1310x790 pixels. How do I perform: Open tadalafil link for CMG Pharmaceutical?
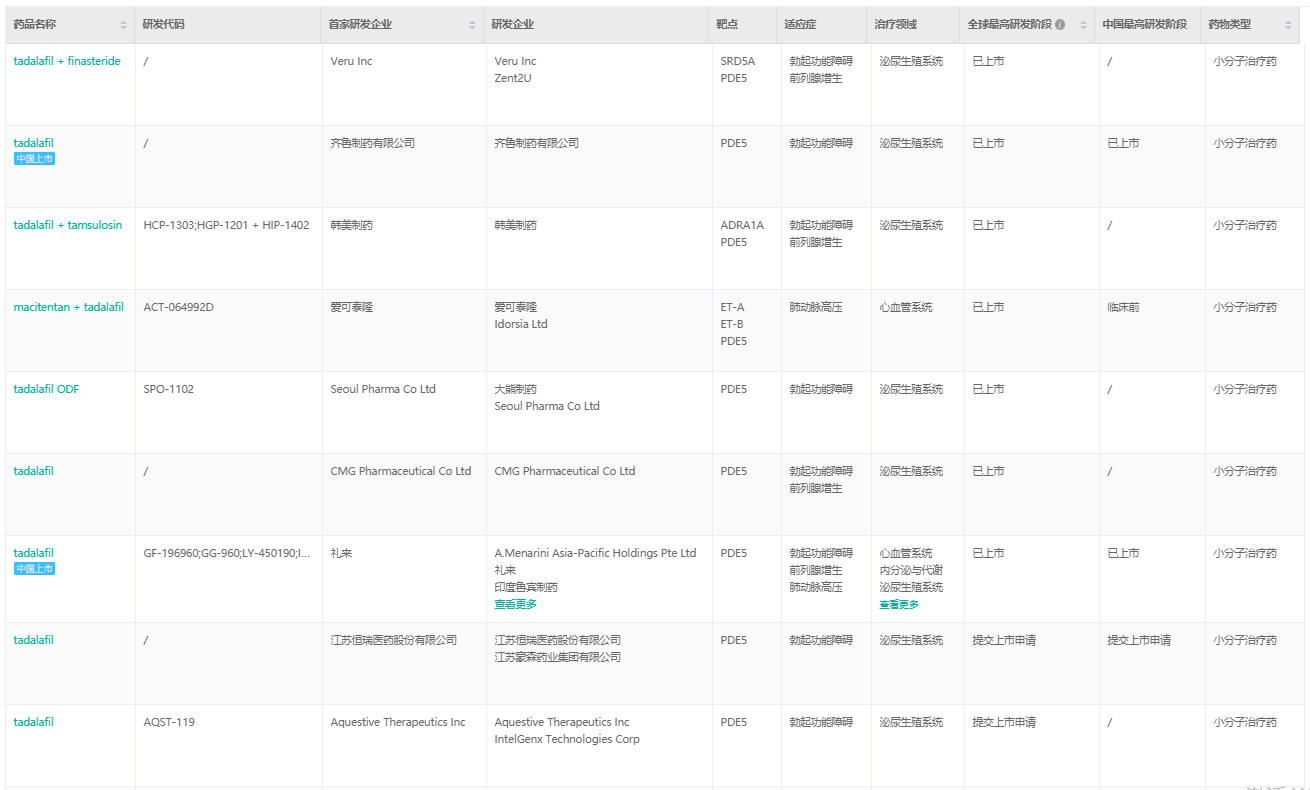pos(34,471)
